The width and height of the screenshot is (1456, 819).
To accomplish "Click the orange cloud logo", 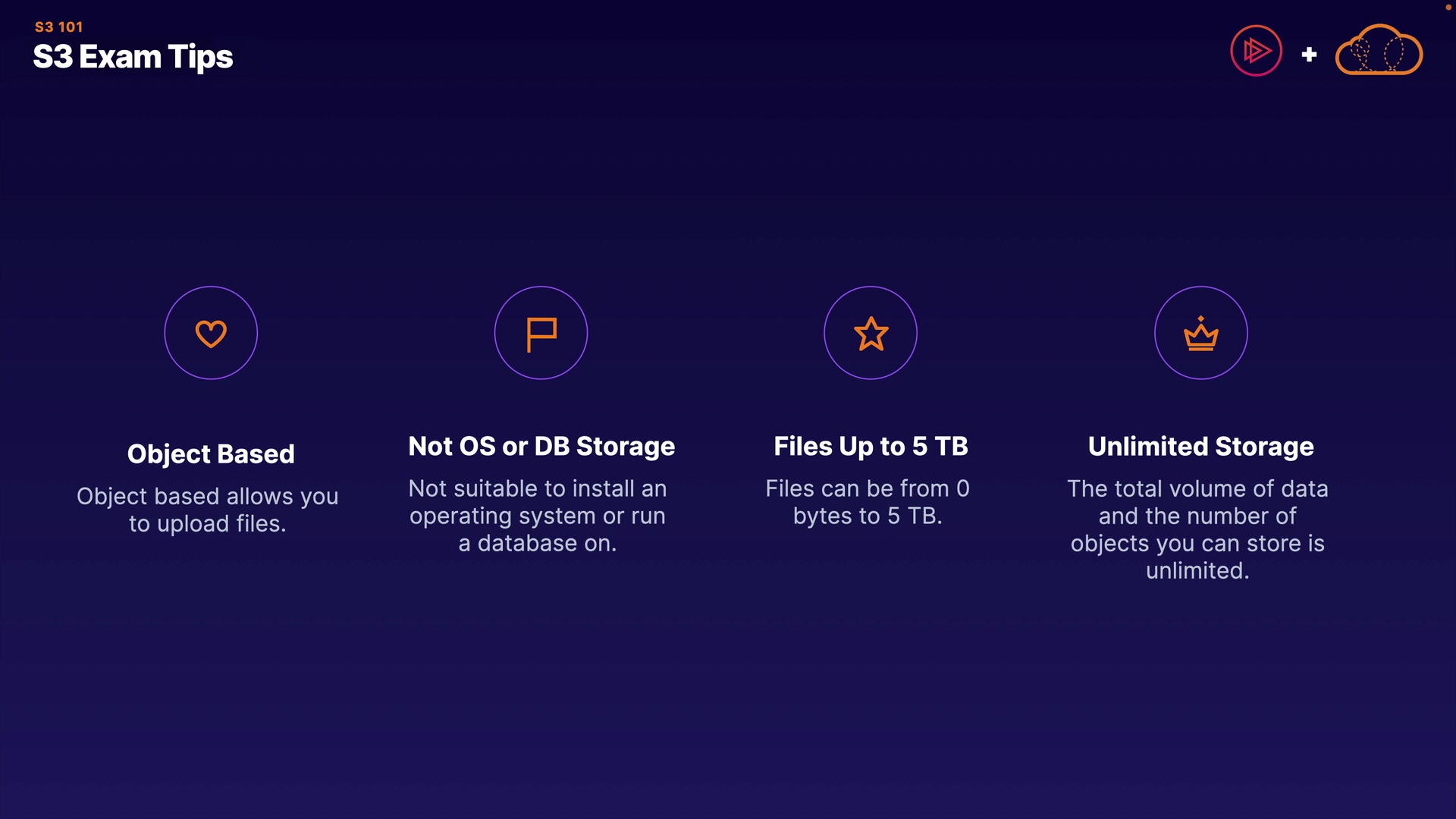I will (x=1379, y=52).
